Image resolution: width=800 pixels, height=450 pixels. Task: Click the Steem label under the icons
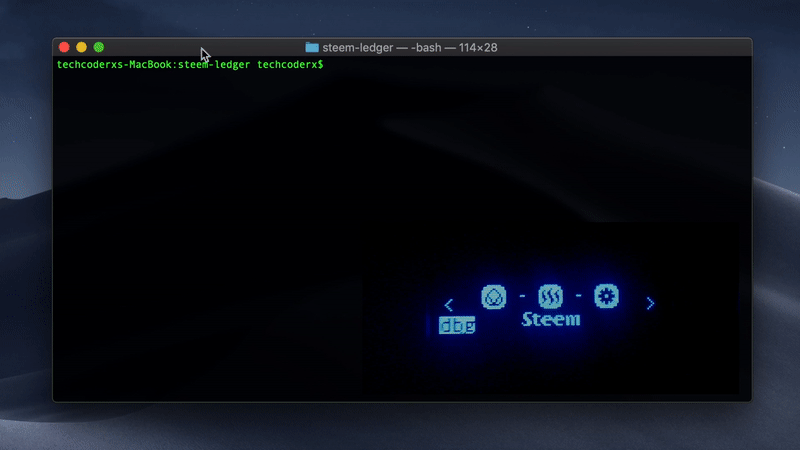pyautogui.click(x=551, y=320)
